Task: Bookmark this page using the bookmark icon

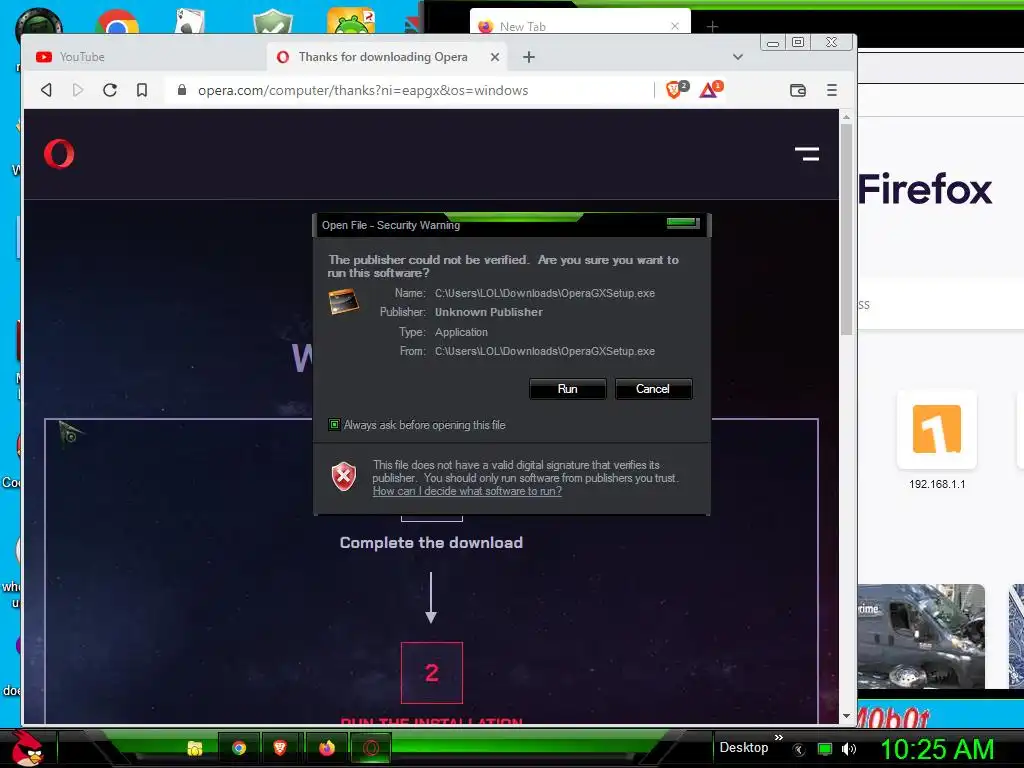Action: coord(142,90)
